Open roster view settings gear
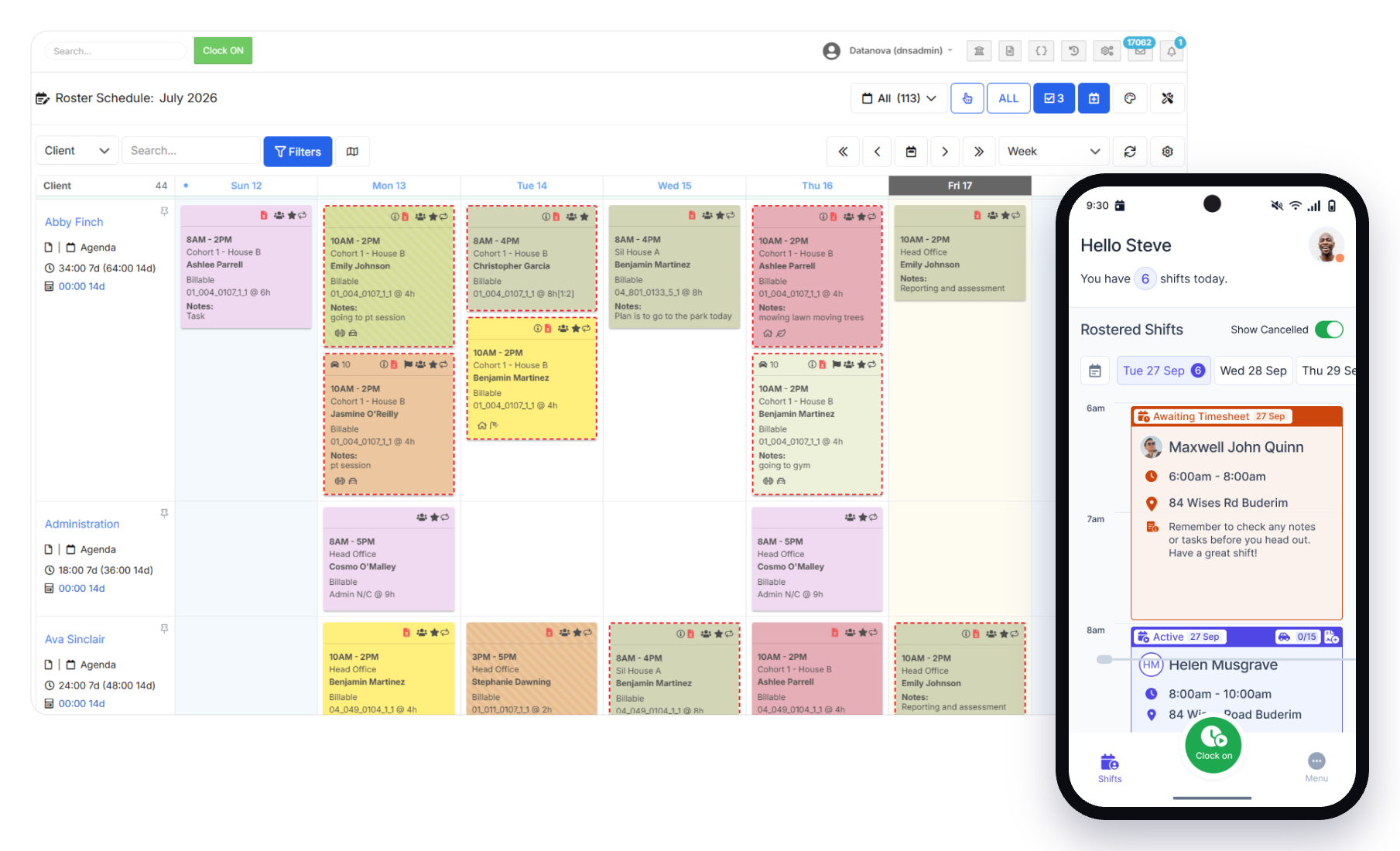 pos(1167,152)
